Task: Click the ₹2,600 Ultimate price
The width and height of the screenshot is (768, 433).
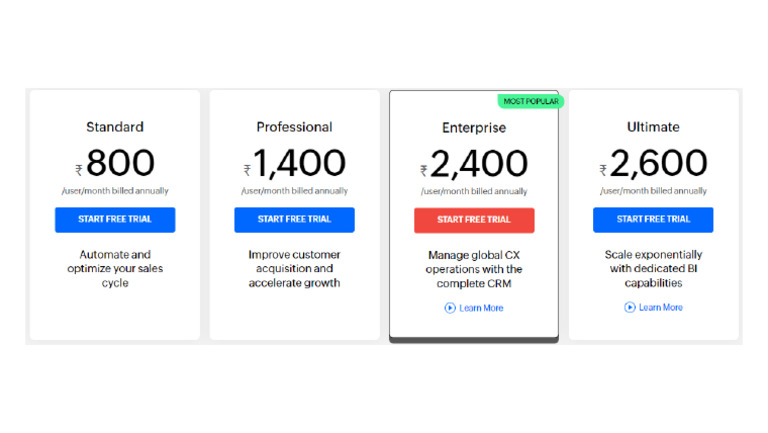Action: (653, 163)
